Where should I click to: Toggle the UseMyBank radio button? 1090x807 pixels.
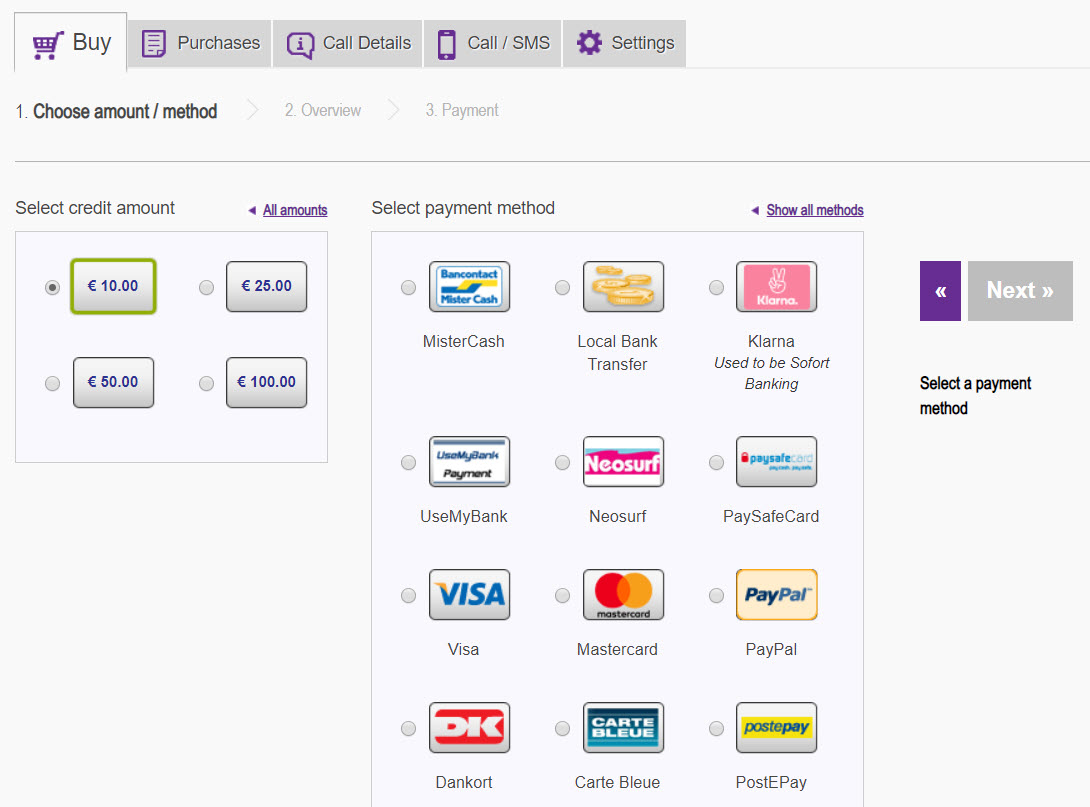coord(408,463)
